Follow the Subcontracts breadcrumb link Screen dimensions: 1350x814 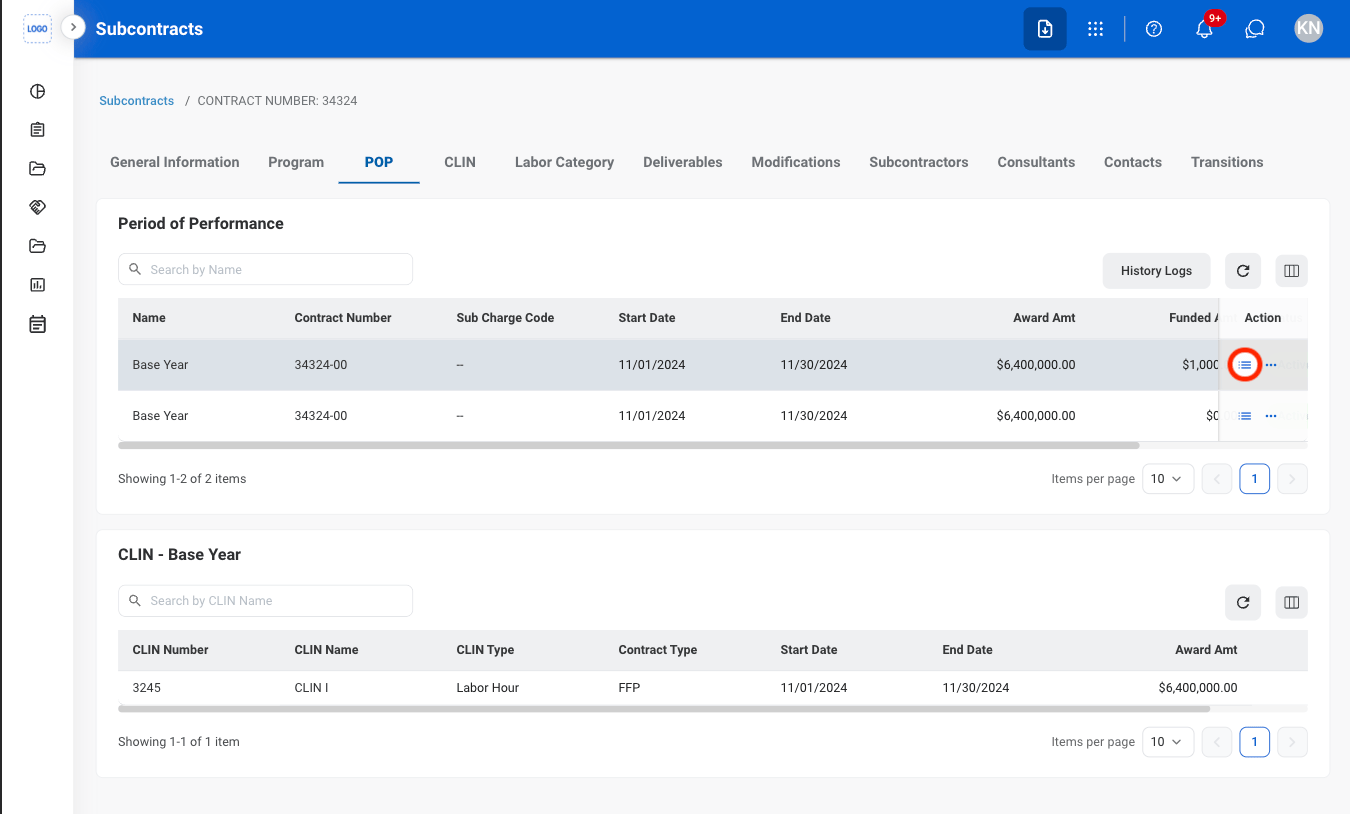pyautogui.click(x=137, y=101)
